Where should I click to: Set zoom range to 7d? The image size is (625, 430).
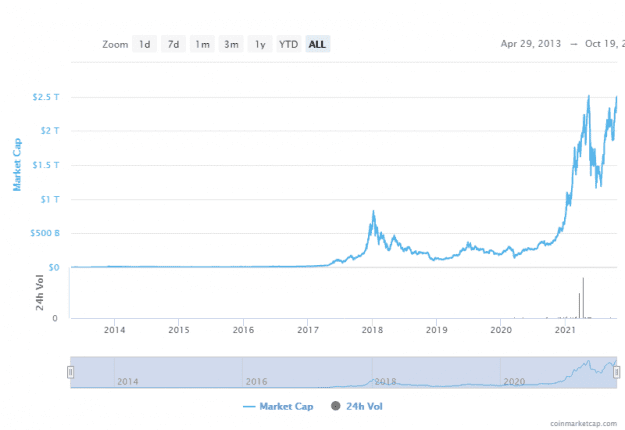pos(173,44)
